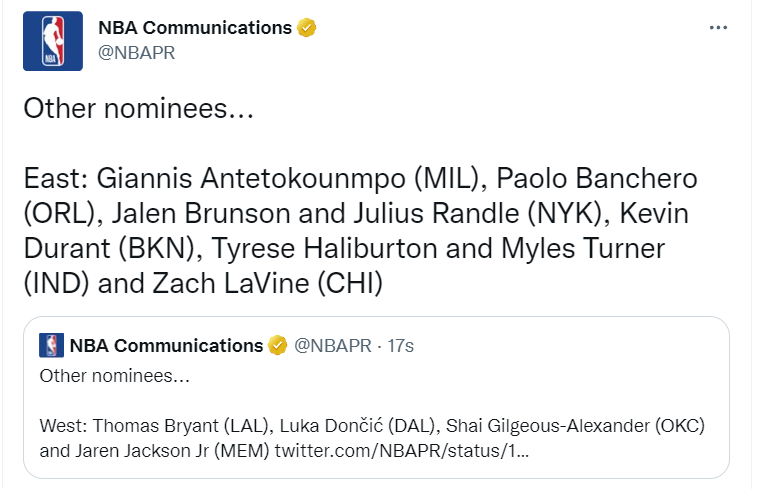Image resolution: width=761 pixels, height=489 pixels.
Task: Click the quoted tweet's 'Other nominees...' text
Action: pos(115,376)
